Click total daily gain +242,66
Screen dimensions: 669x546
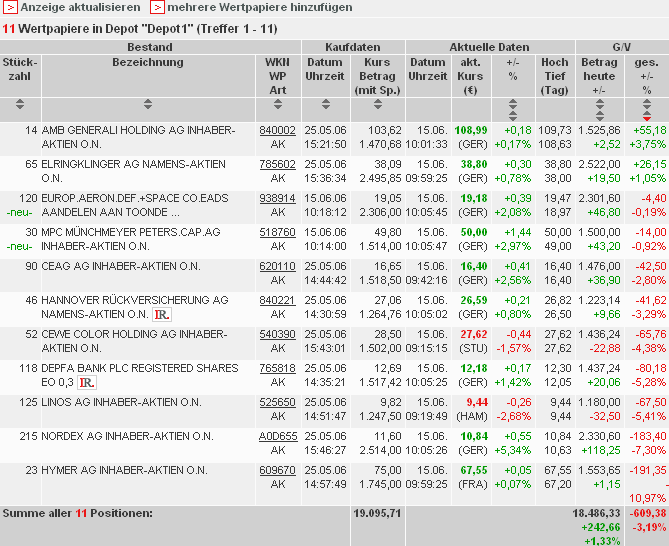601,527
